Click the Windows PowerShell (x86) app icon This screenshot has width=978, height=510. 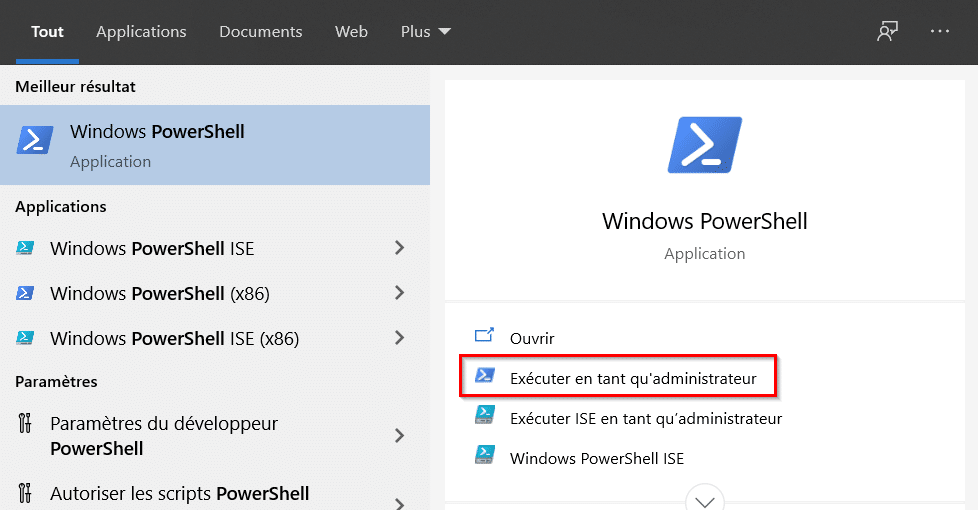pos(25,293)
